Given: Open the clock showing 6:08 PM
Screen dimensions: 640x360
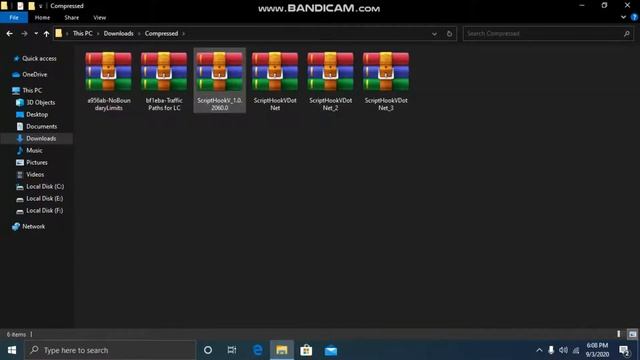Looking at the screenshot, I should coord(597,350).
